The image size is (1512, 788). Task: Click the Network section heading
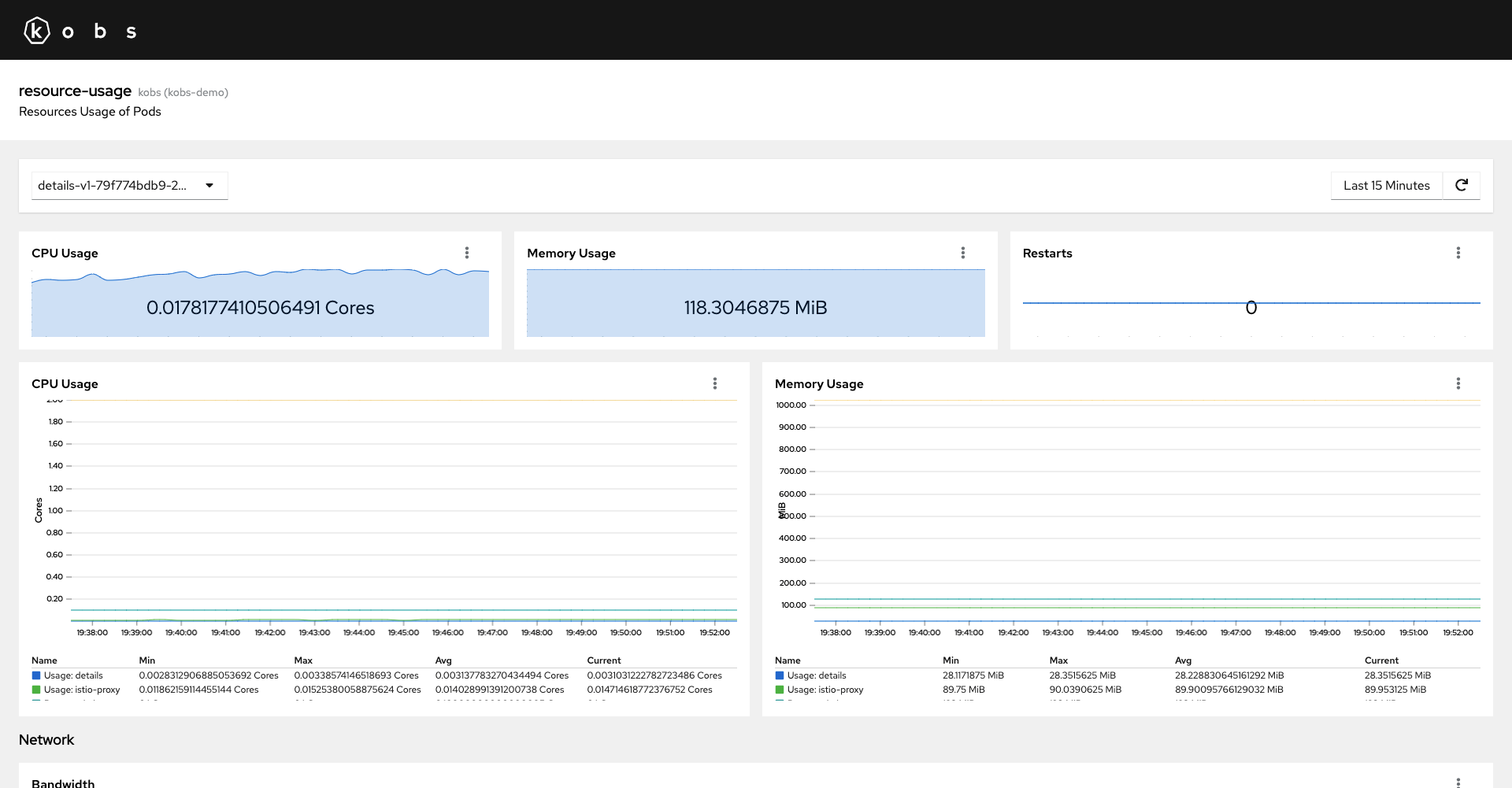(46, 740)
